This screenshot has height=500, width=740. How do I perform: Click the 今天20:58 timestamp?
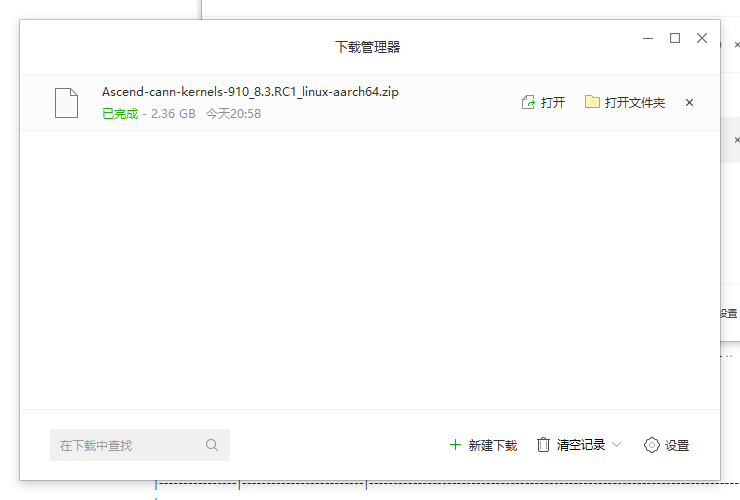[233, 114]
